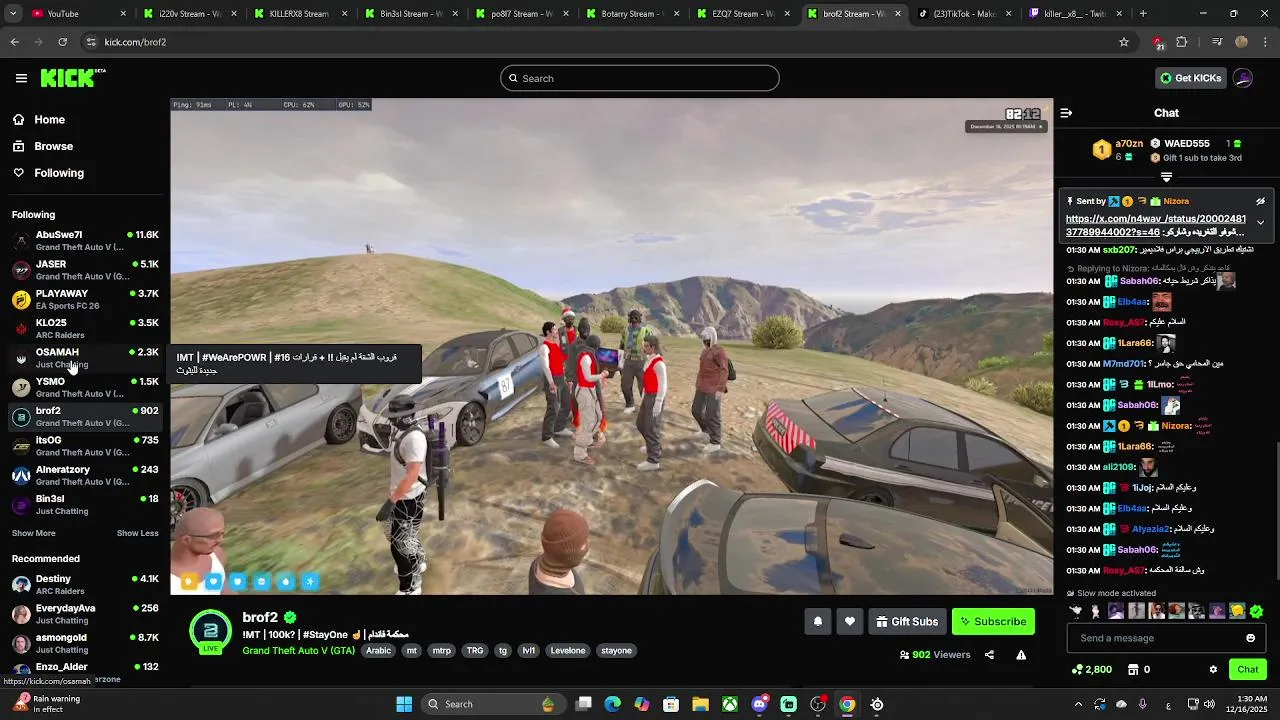This screenshot has height=720, width=1280.
Task: Click the heart follow icon
Action: click(x=850, y=622)
